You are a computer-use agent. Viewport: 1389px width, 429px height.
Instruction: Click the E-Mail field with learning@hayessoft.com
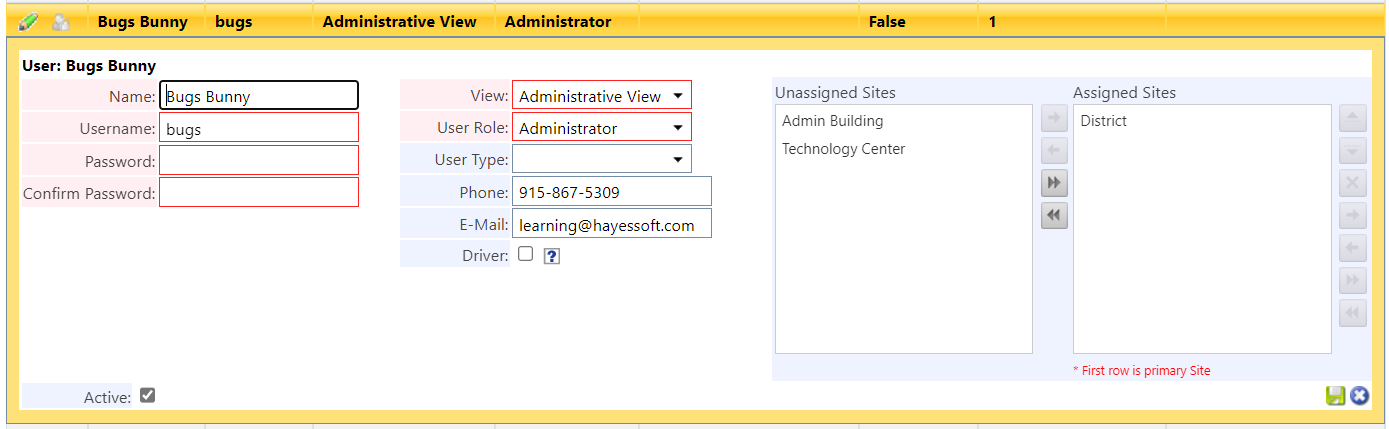612,224
